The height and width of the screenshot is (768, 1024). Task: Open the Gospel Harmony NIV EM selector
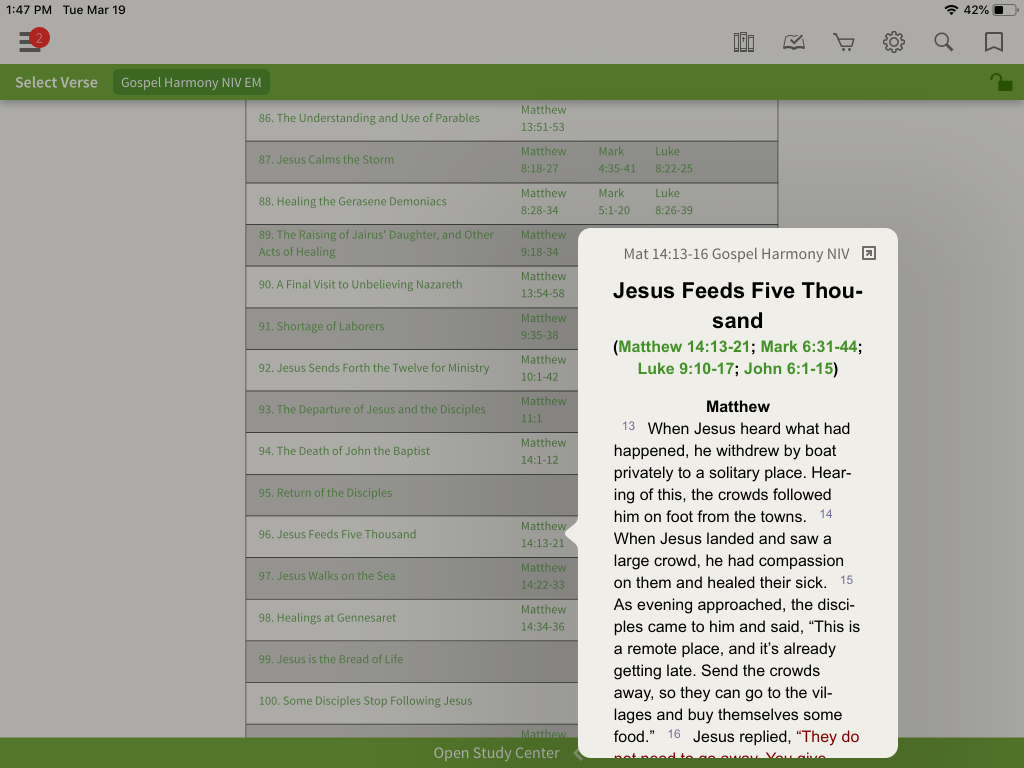(x=191, y=82)
